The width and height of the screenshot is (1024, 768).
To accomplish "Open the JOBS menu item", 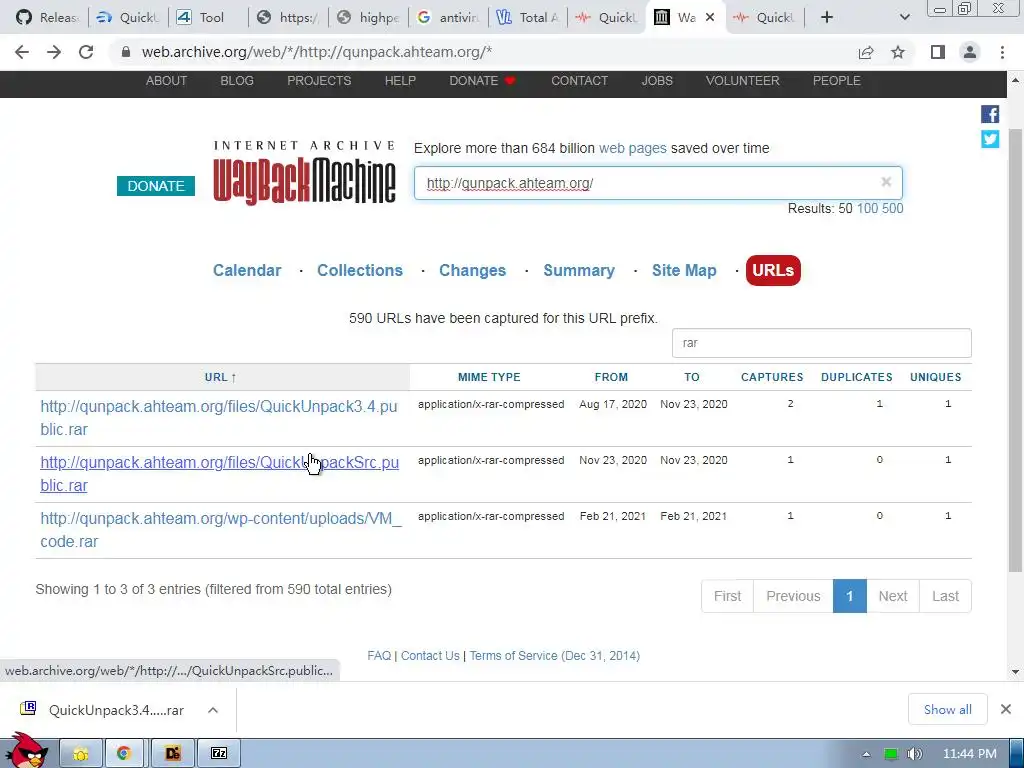I will 657,81.
